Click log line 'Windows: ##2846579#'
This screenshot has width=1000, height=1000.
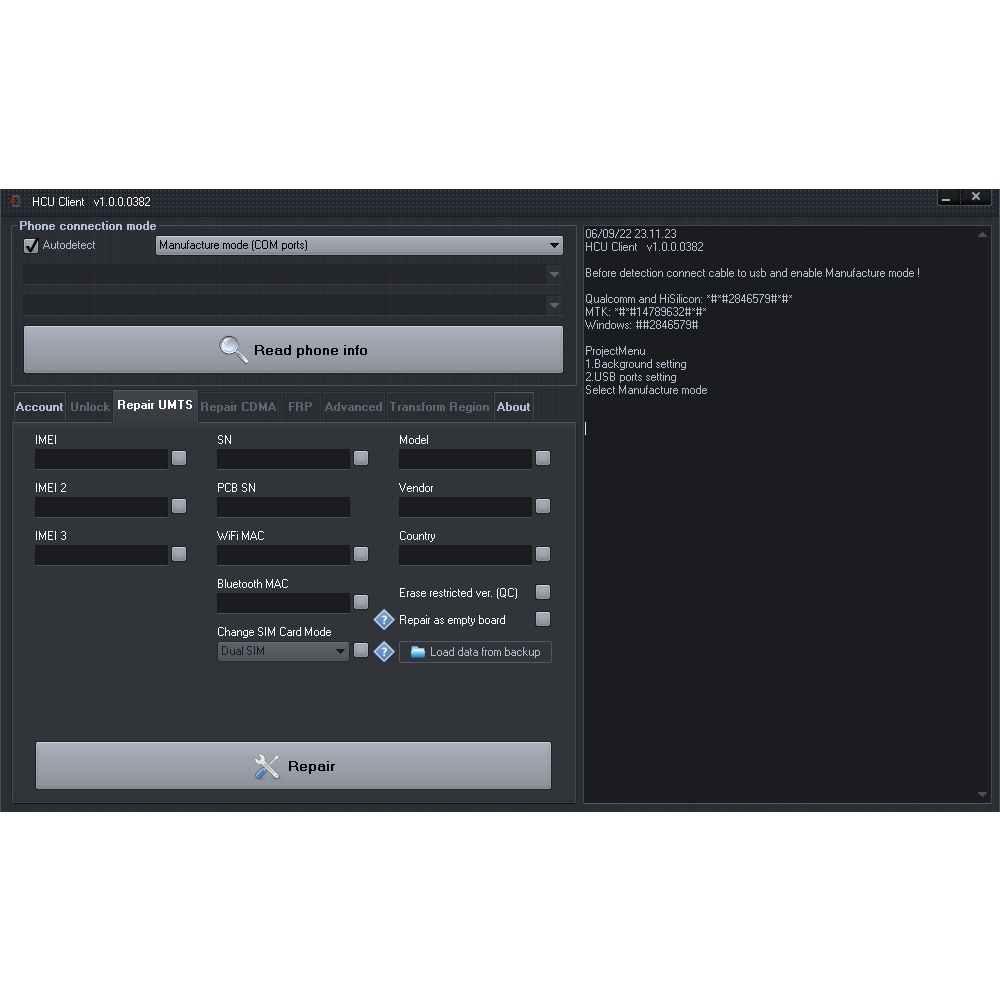pyautogui.click(x=642, y=325)
